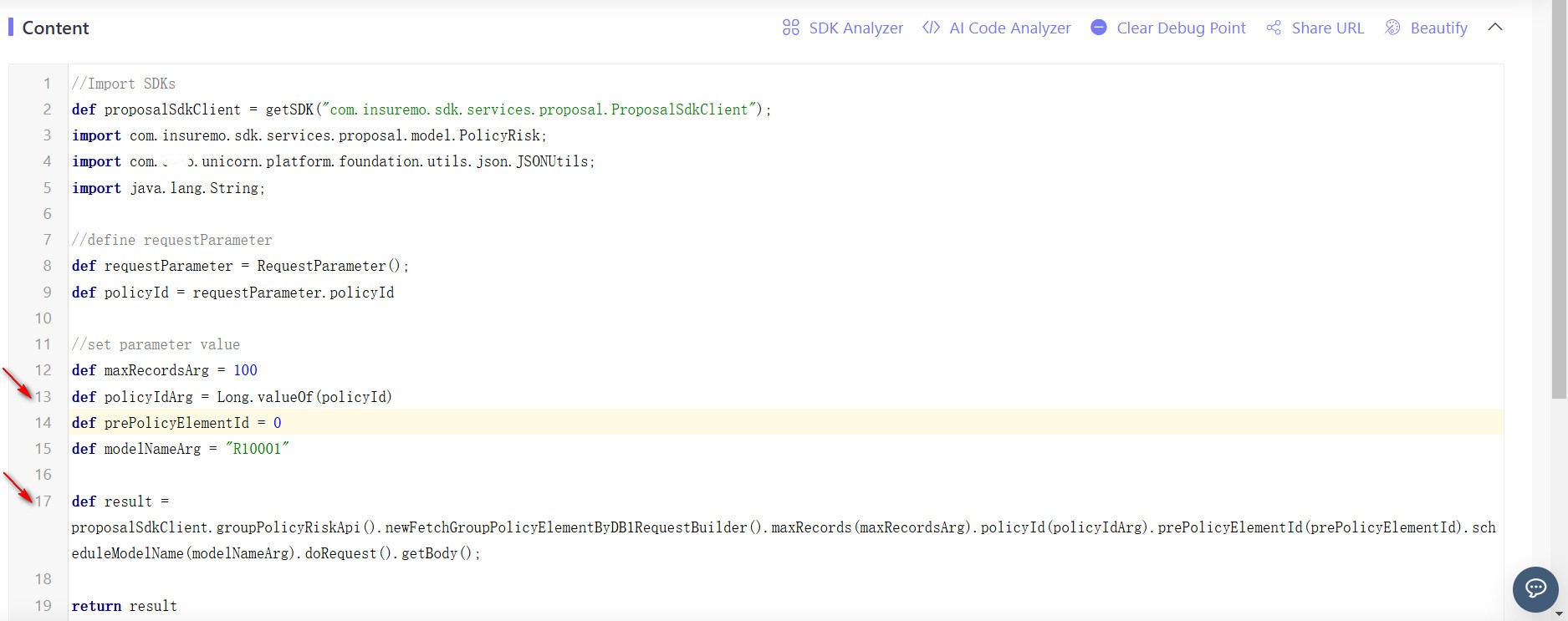Click the AI Code Analyzer code-bracket icon
The image size is (1568, 621).
click(931, 28)
